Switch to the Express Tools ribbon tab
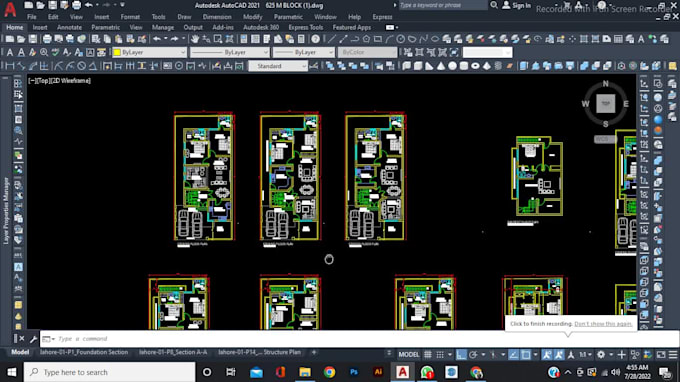The height and width of the screenshot is (382, 680). (x=306, y=27)
